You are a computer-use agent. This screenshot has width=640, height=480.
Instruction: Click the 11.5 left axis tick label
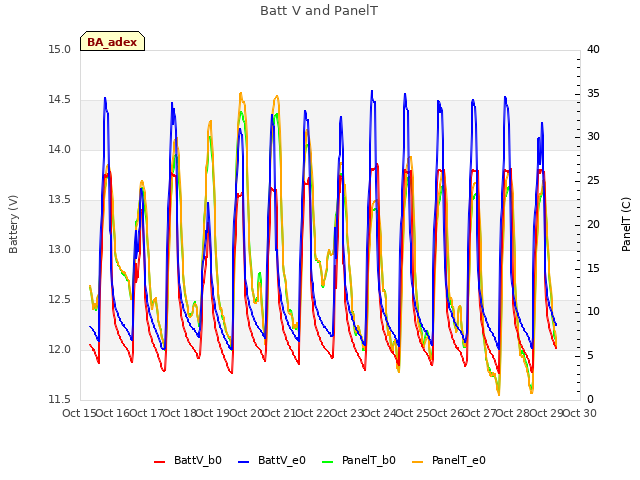point(60,400)
